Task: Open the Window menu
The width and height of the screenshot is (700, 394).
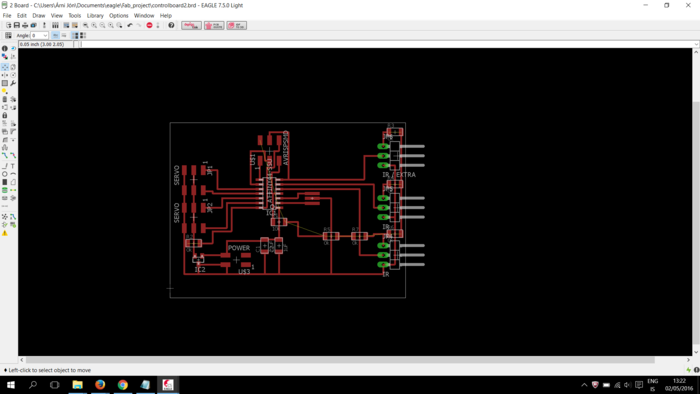Action: coord(144,15)
